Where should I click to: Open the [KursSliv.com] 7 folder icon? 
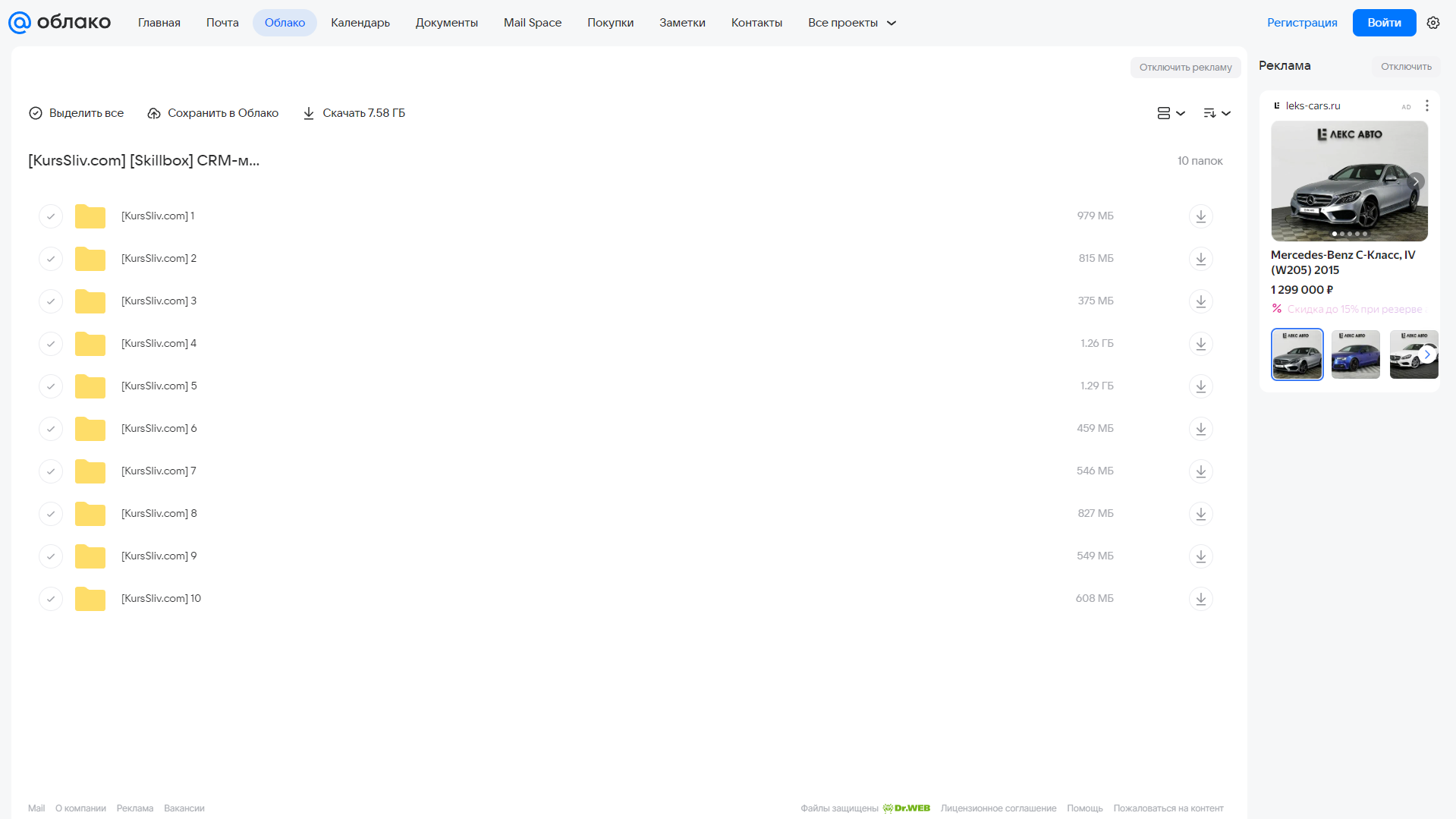tap(90, 471)
